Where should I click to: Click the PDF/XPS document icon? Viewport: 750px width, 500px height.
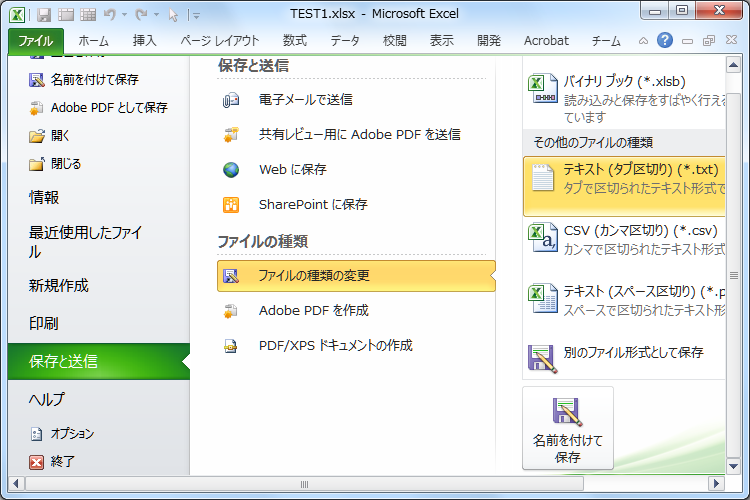231,346
